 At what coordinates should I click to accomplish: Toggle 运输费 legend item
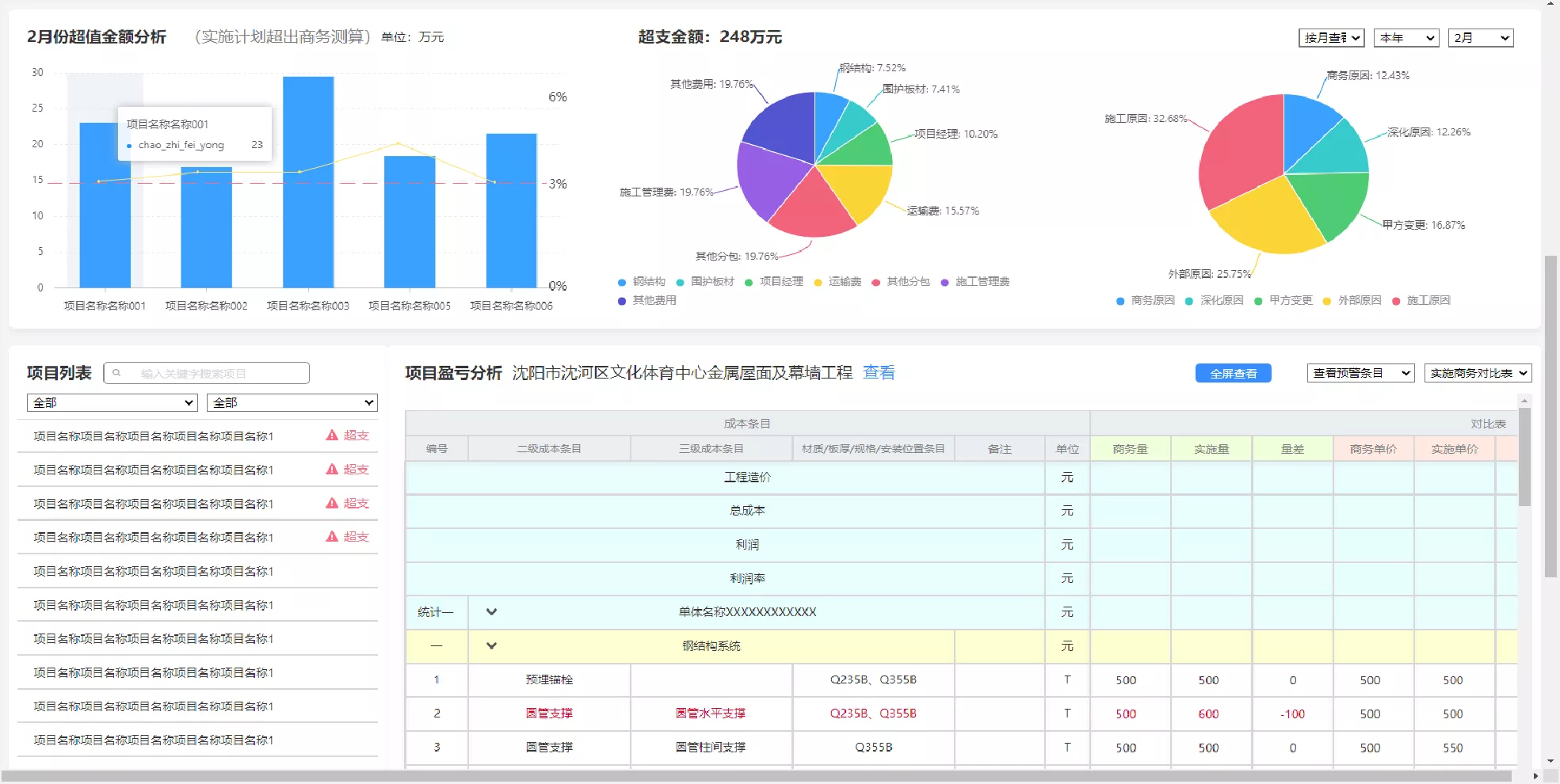837,282
